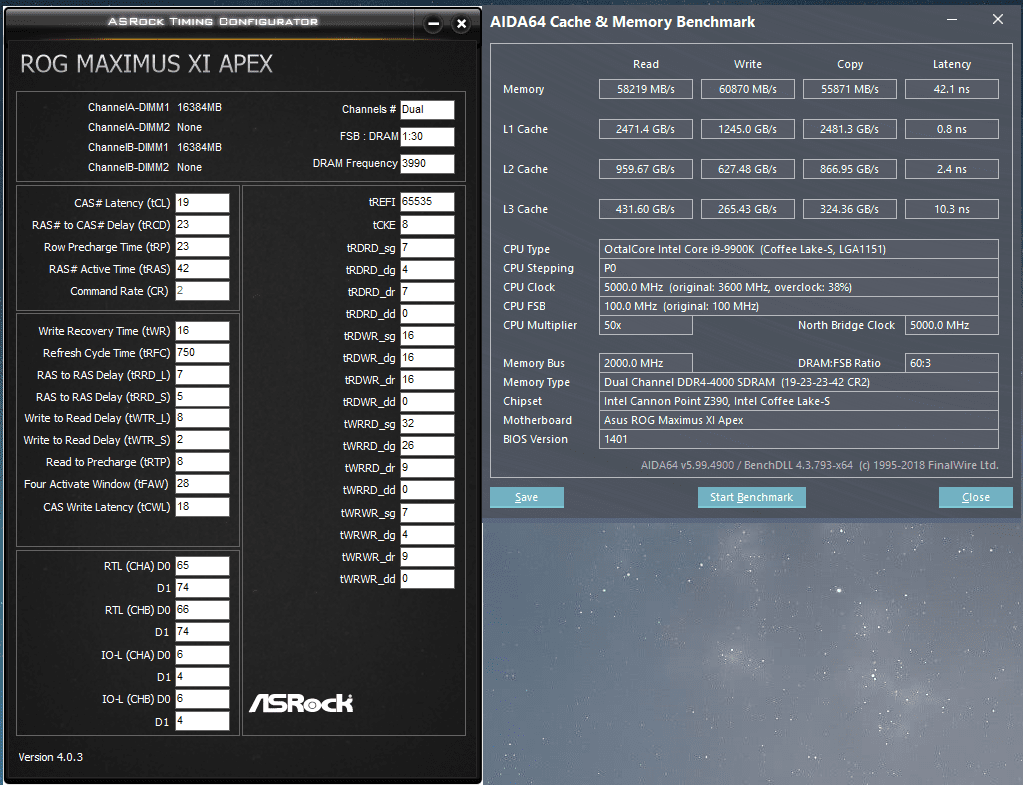Click the Save button in AIDA64

(x=527, y=497)
